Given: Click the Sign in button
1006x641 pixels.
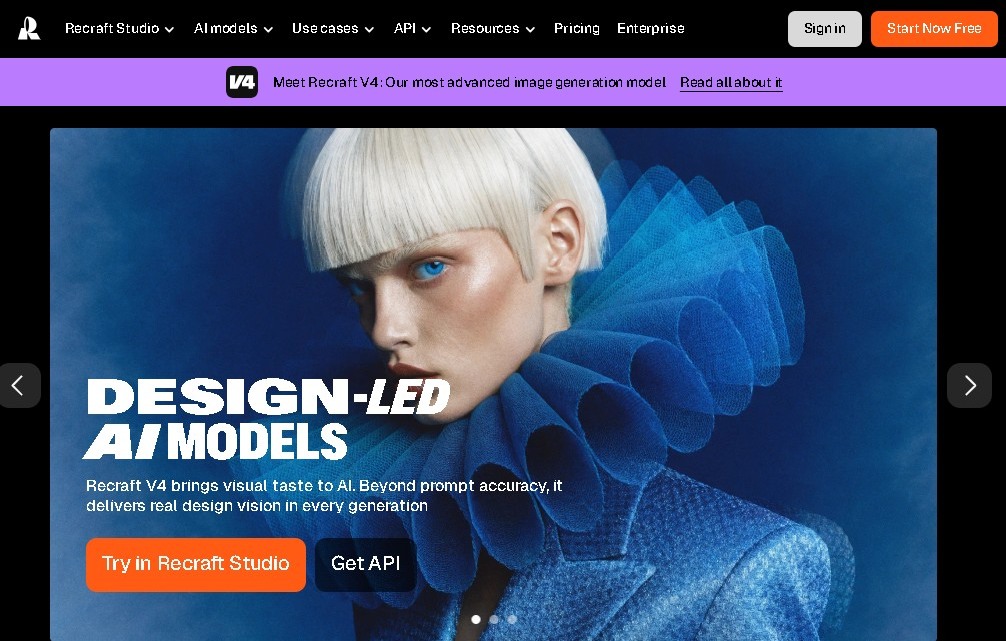Looking at the screenshot, I should pyautogui.click(x=824, y=29).
